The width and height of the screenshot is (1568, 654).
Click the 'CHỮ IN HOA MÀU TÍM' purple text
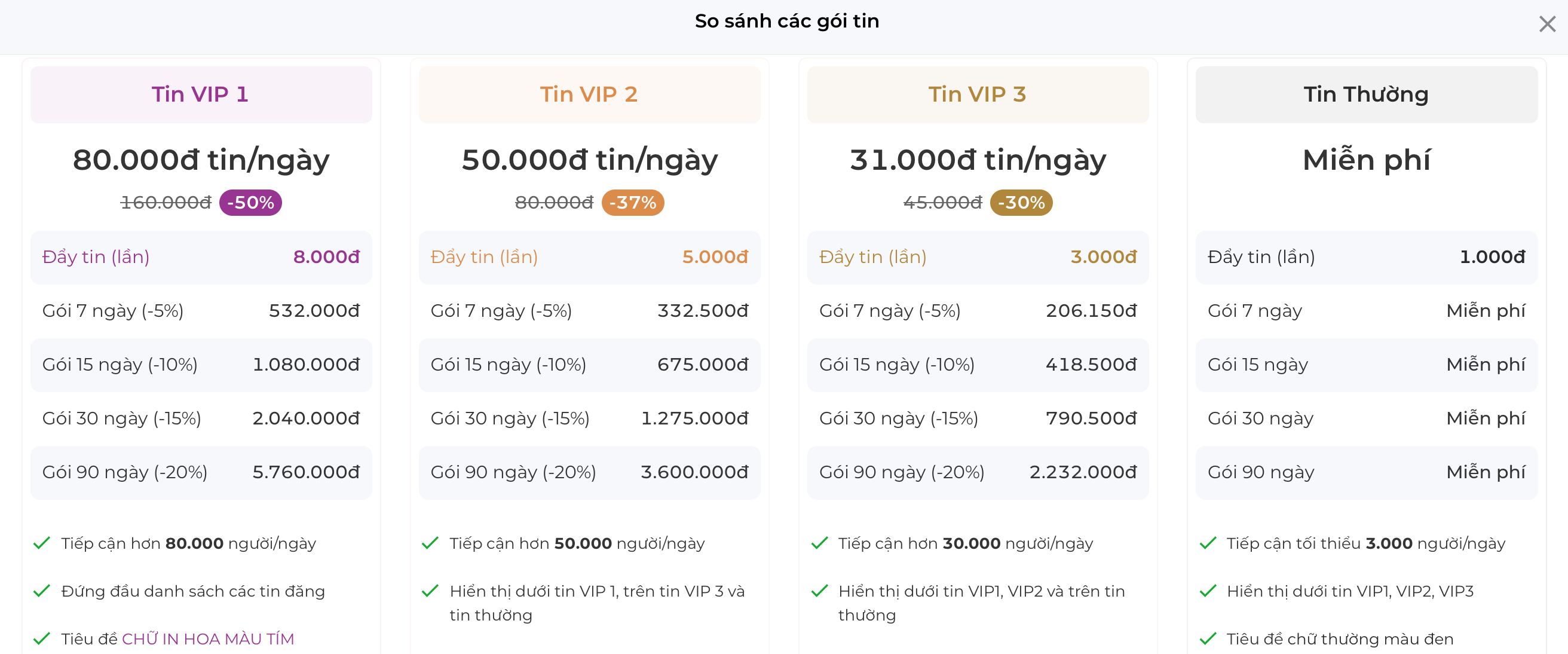(207, 639)
